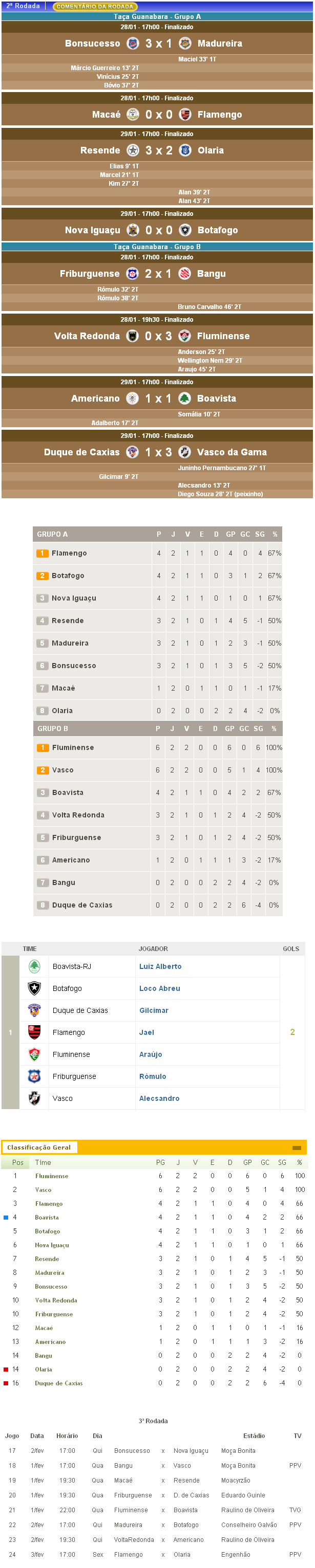This screenshot has width=315, height=1568.
Task: Open the Classificação Geral tab
Action: [x=39, y=1147]
